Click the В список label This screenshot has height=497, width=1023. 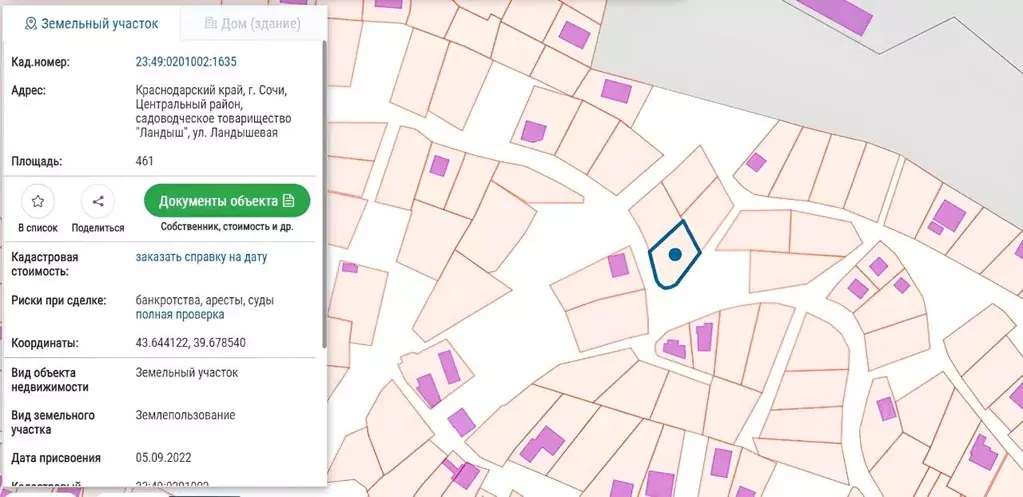38,228
